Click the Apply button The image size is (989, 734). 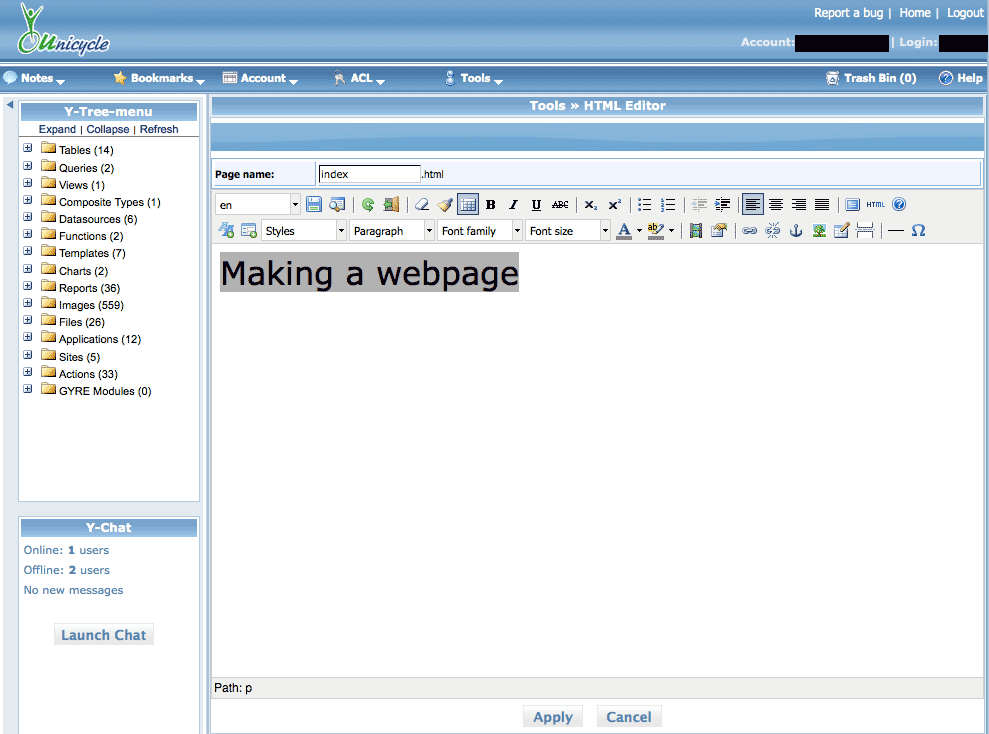coord(552,717)
